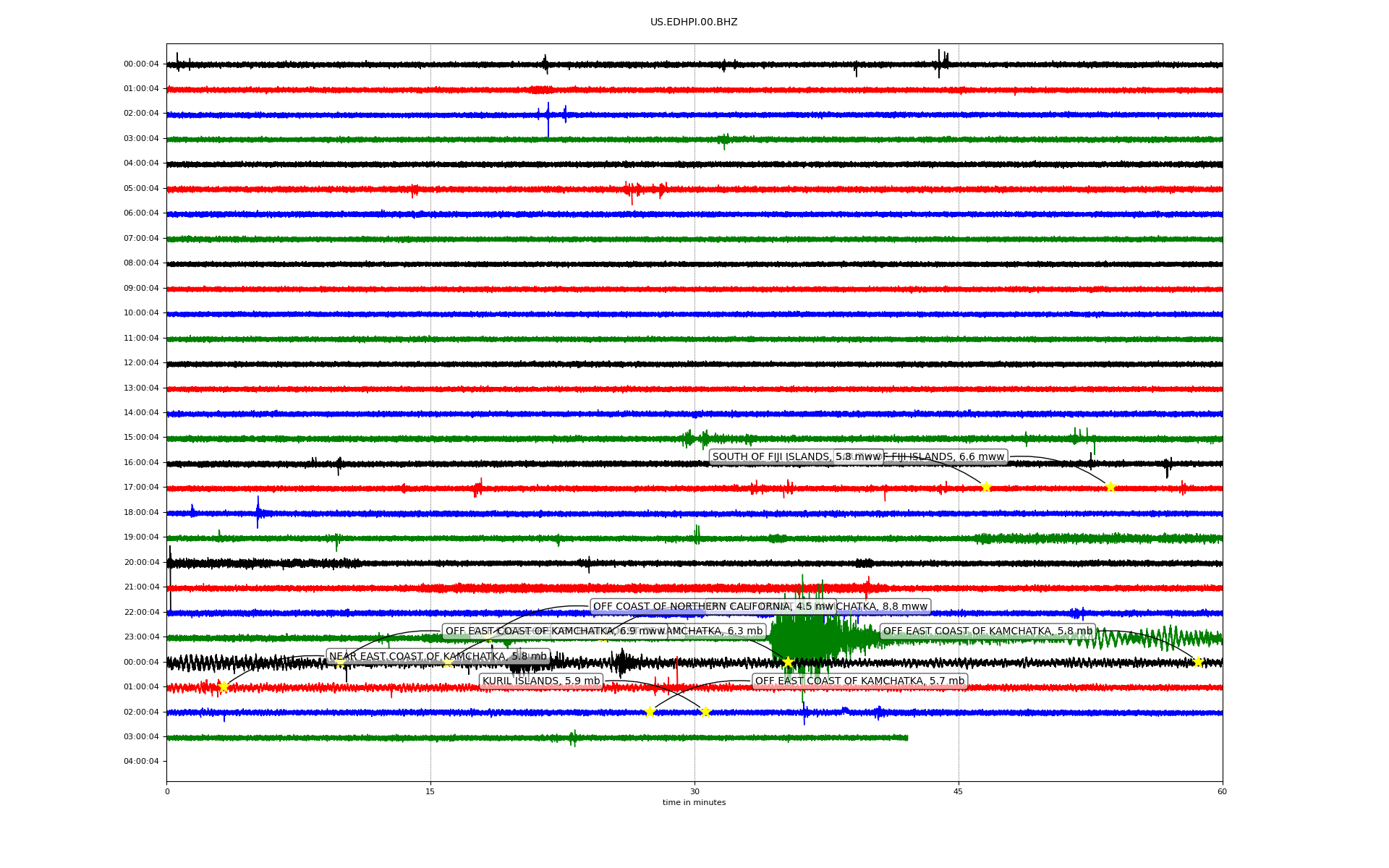Select the OFF EAST COAST OF KAMCHATKA, 5.8 mb label
Screen dimensions: 1389x868
point(987,631)
